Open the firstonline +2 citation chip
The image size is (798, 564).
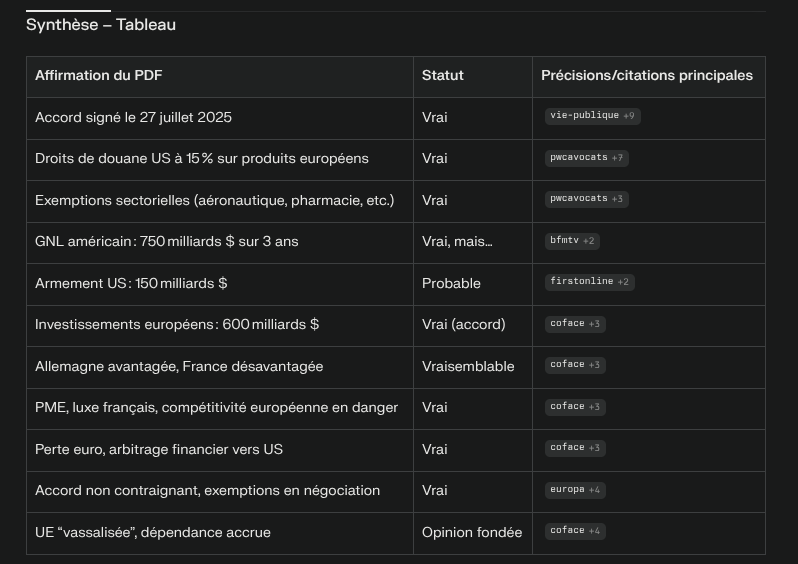pos(590,282)
